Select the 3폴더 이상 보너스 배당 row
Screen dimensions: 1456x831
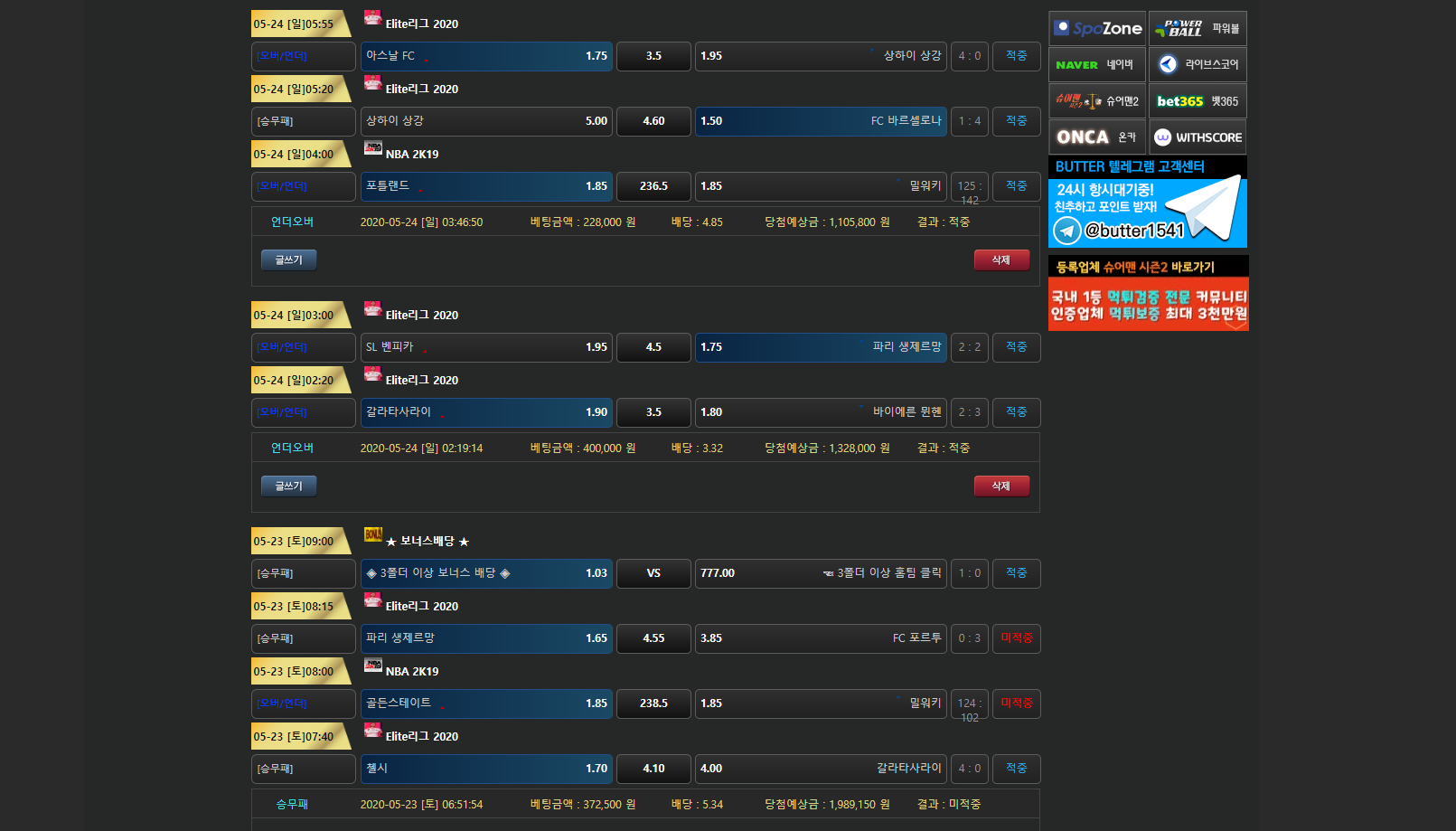486,573
